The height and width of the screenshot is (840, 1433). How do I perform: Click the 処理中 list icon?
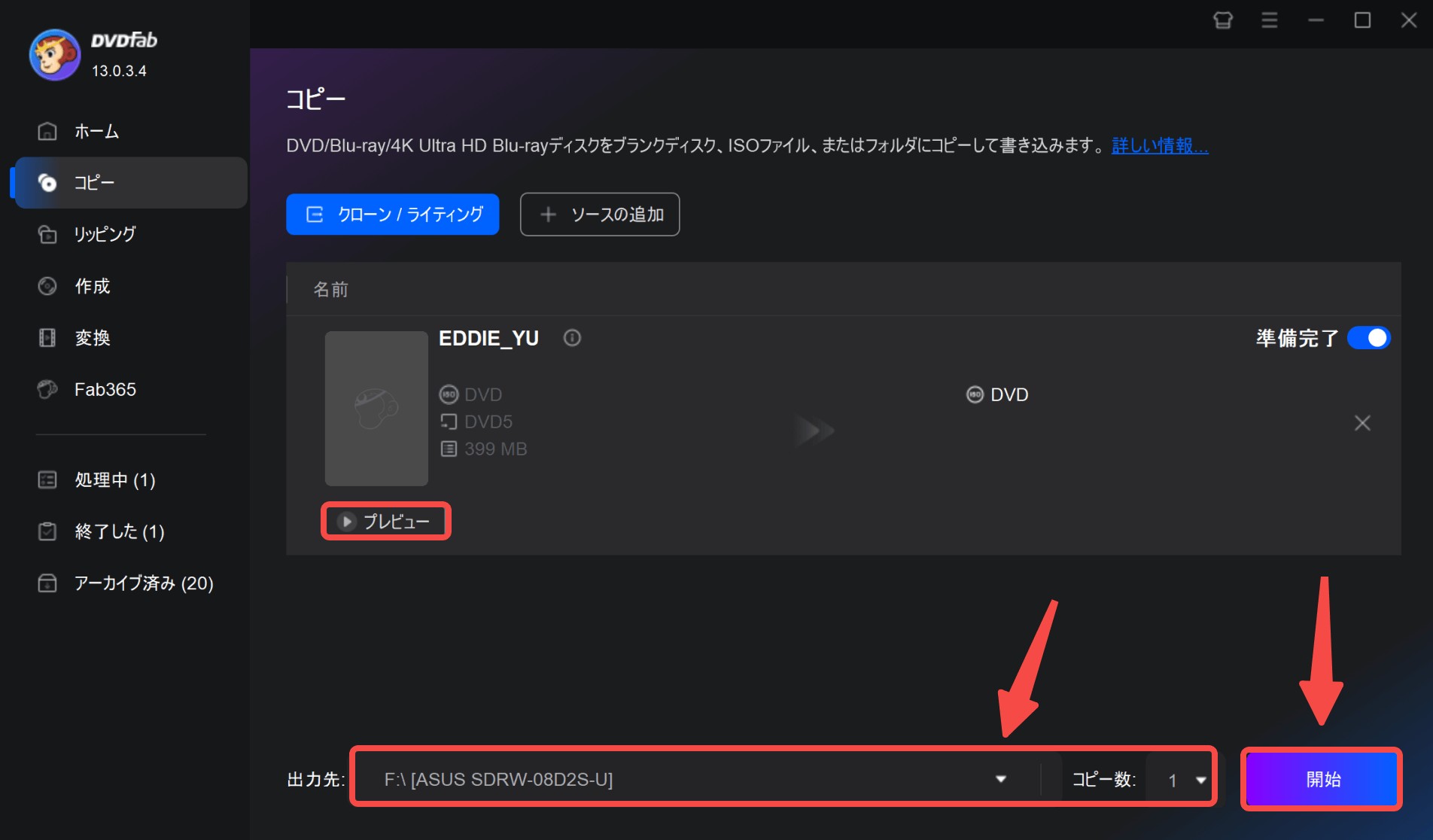(47, 479)
